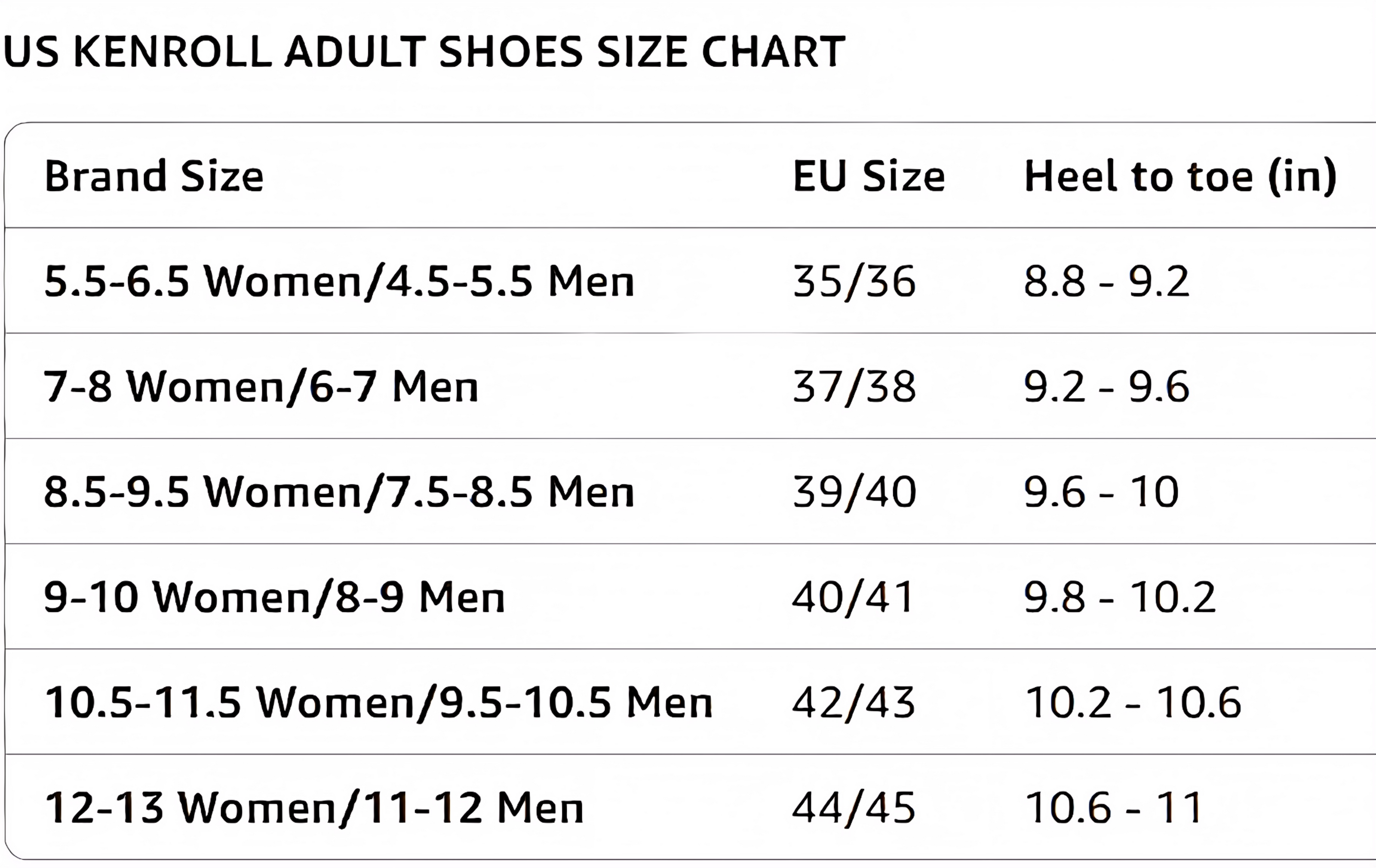Image resolution: width=1376 pixels, height=868 pixels.
Task: Select the 'EU Size' column header
Action: (869, 176)
